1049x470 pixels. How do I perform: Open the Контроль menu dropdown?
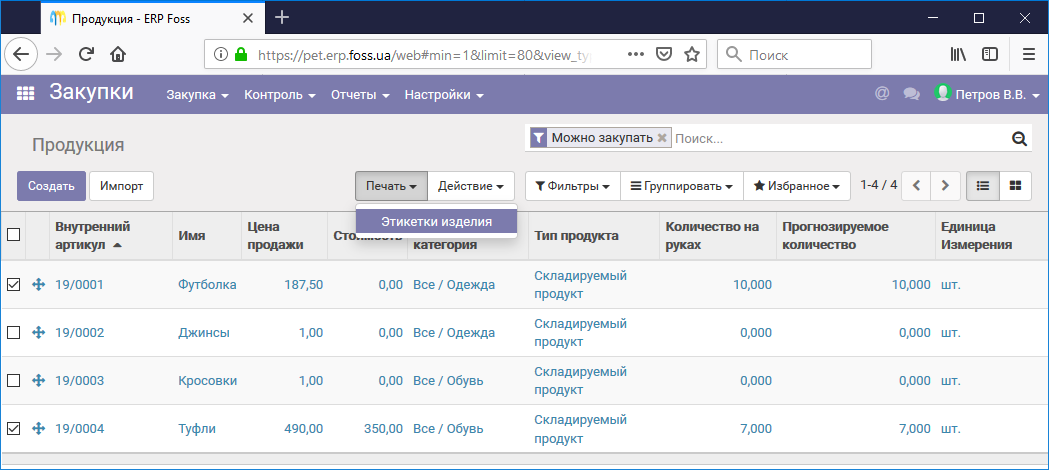pos(280,95)
